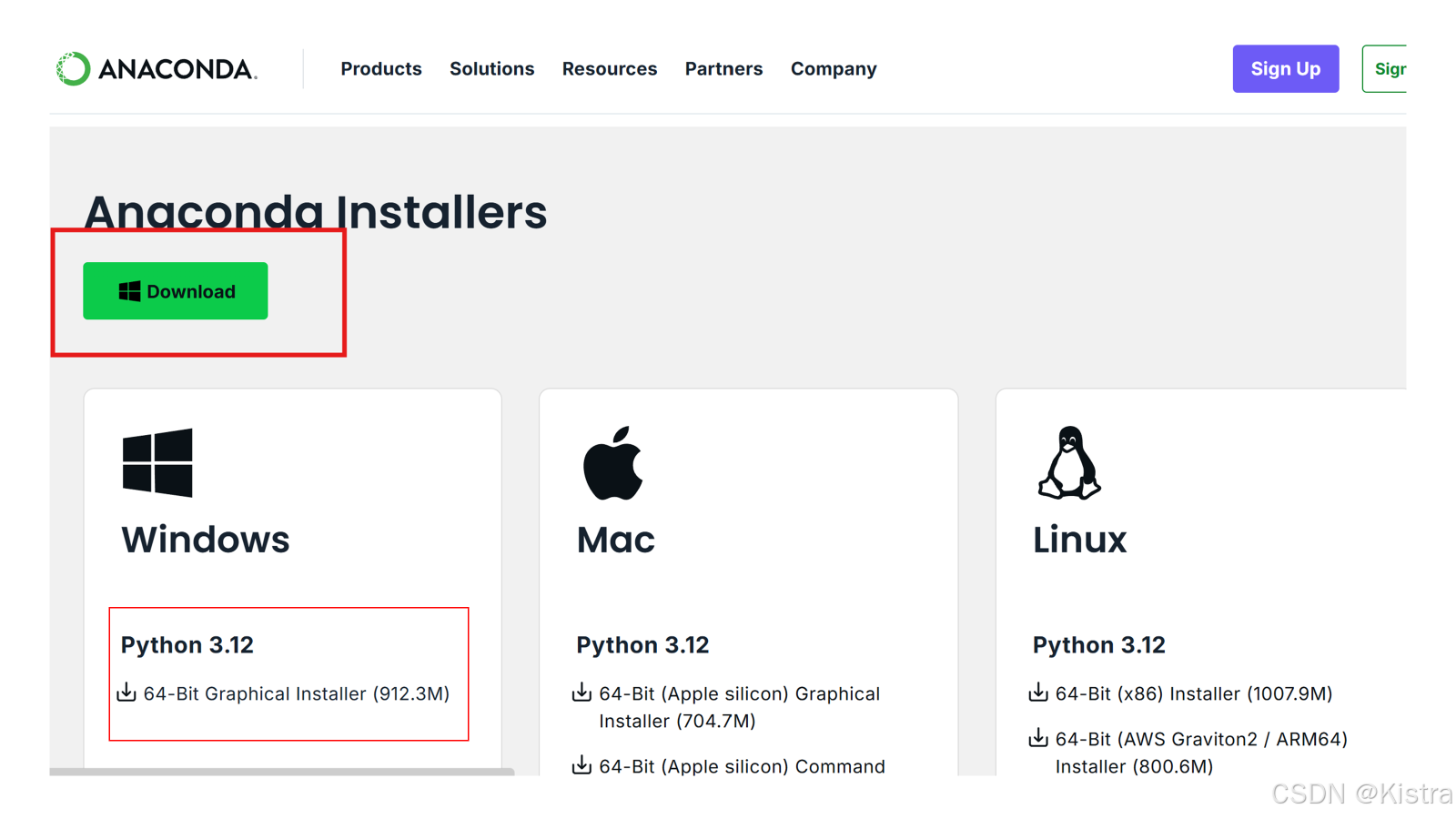Open the Company menu
The image size is (1456, 819).
tap(834, 69)
